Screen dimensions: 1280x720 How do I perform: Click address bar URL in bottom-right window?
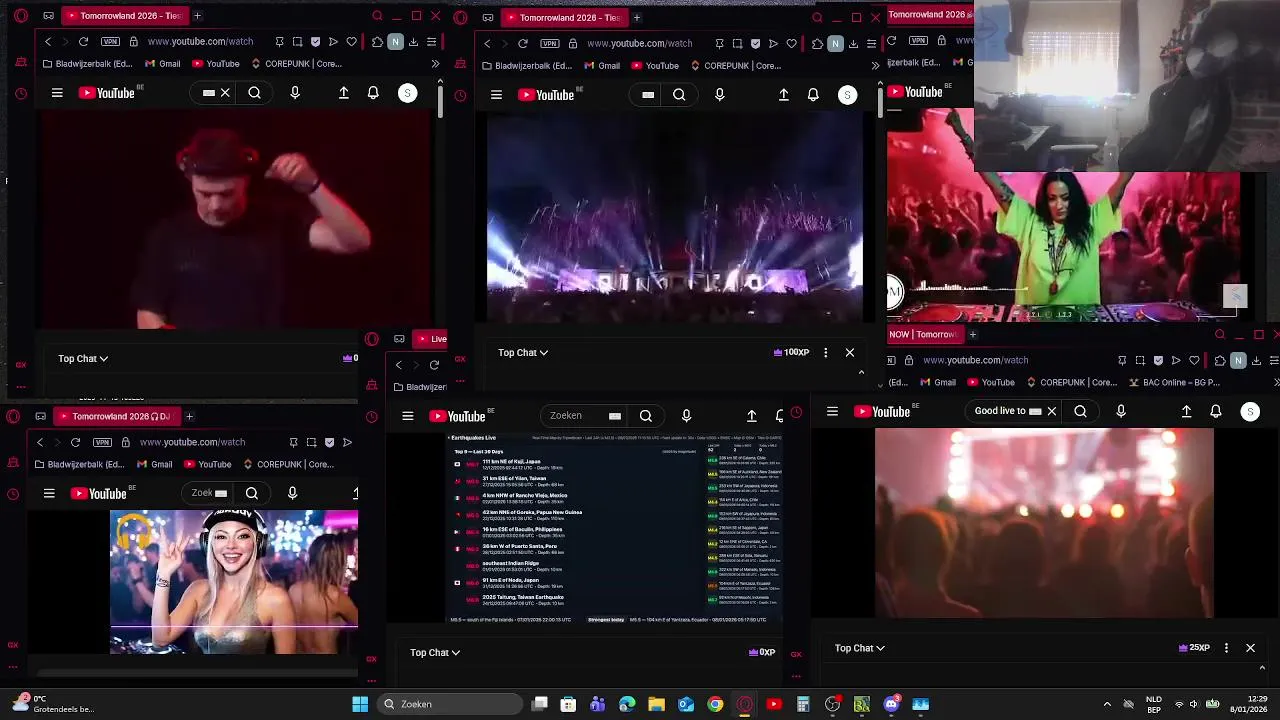pyautogui.click(x=975, y=360)
